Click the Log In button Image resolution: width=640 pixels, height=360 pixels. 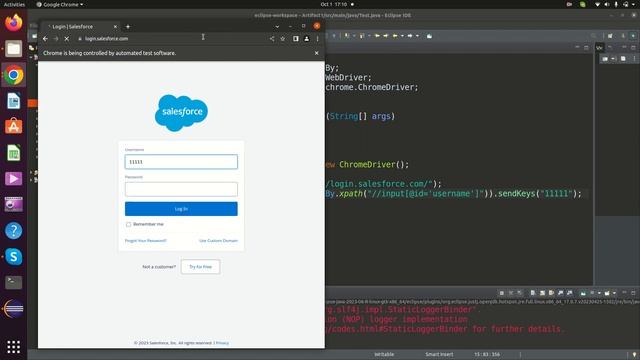pos(181,209)
